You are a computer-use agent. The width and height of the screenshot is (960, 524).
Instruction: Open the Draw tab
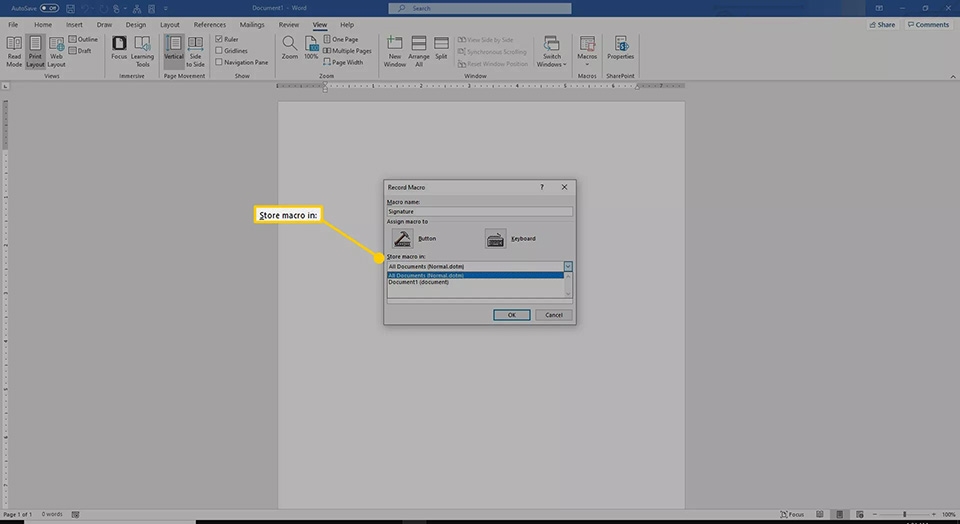tap(104, 24)
